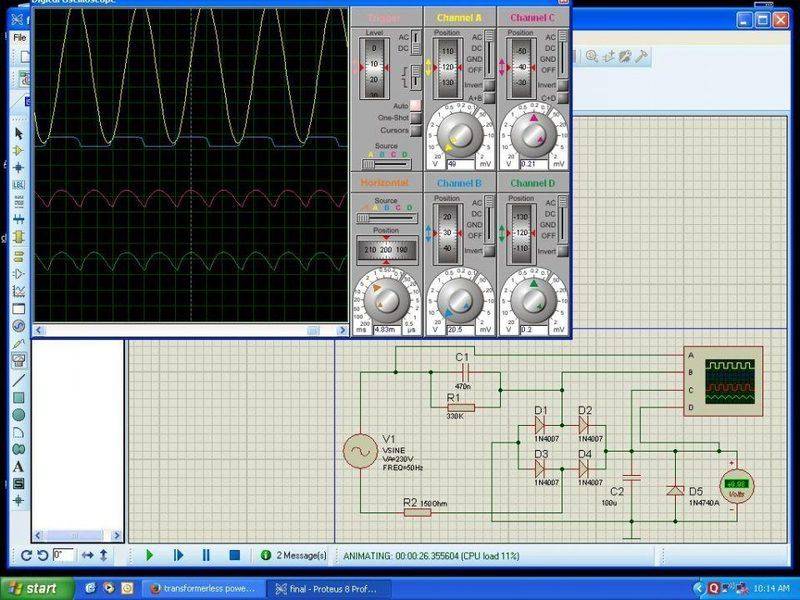Click the trigger AC/DC coupling switch

416,42
